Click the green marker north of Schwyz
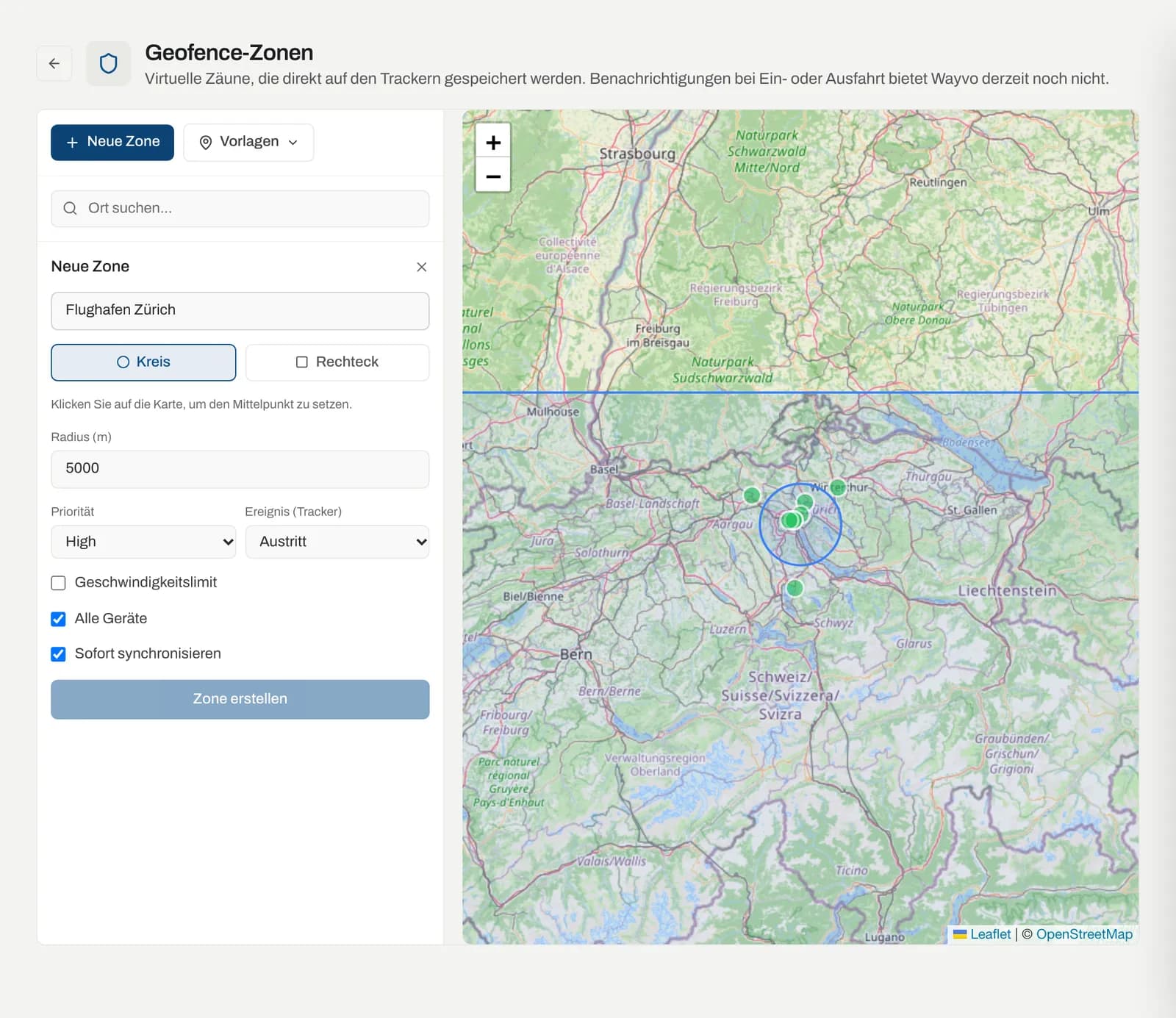1176x1018 pixels. pos(795,588)
